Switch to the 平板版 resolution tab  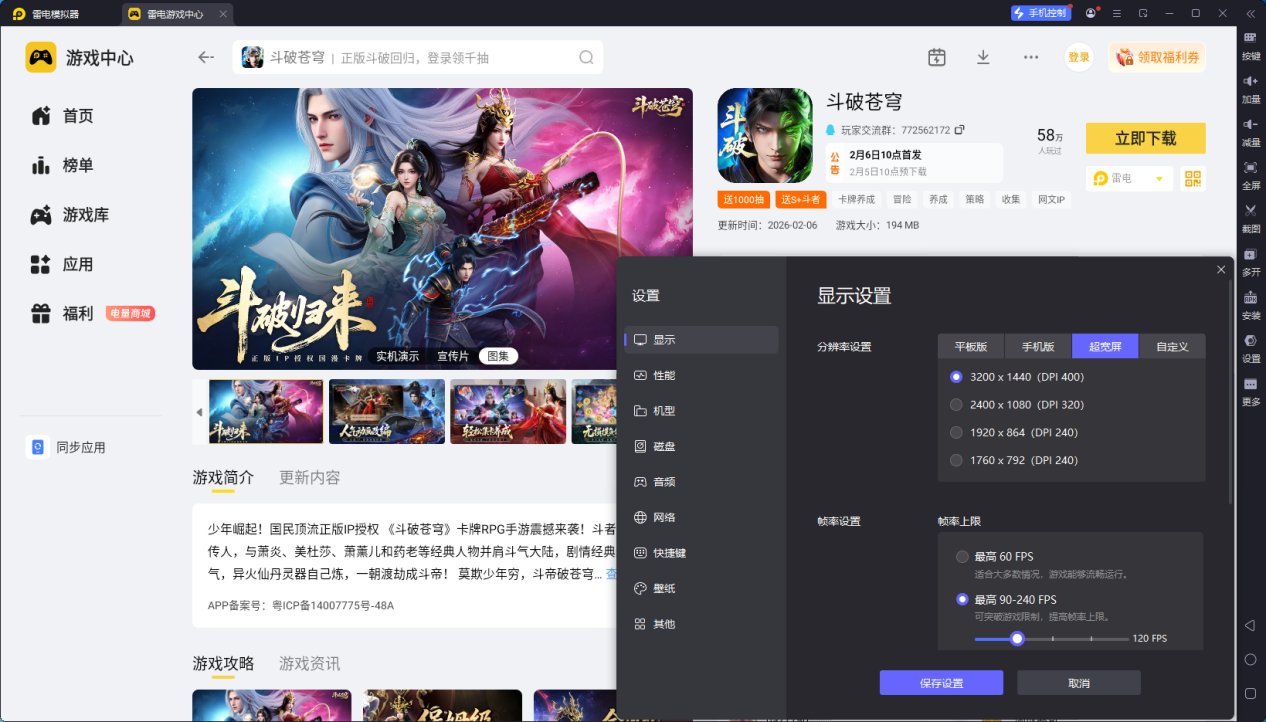tap(971, 346)
